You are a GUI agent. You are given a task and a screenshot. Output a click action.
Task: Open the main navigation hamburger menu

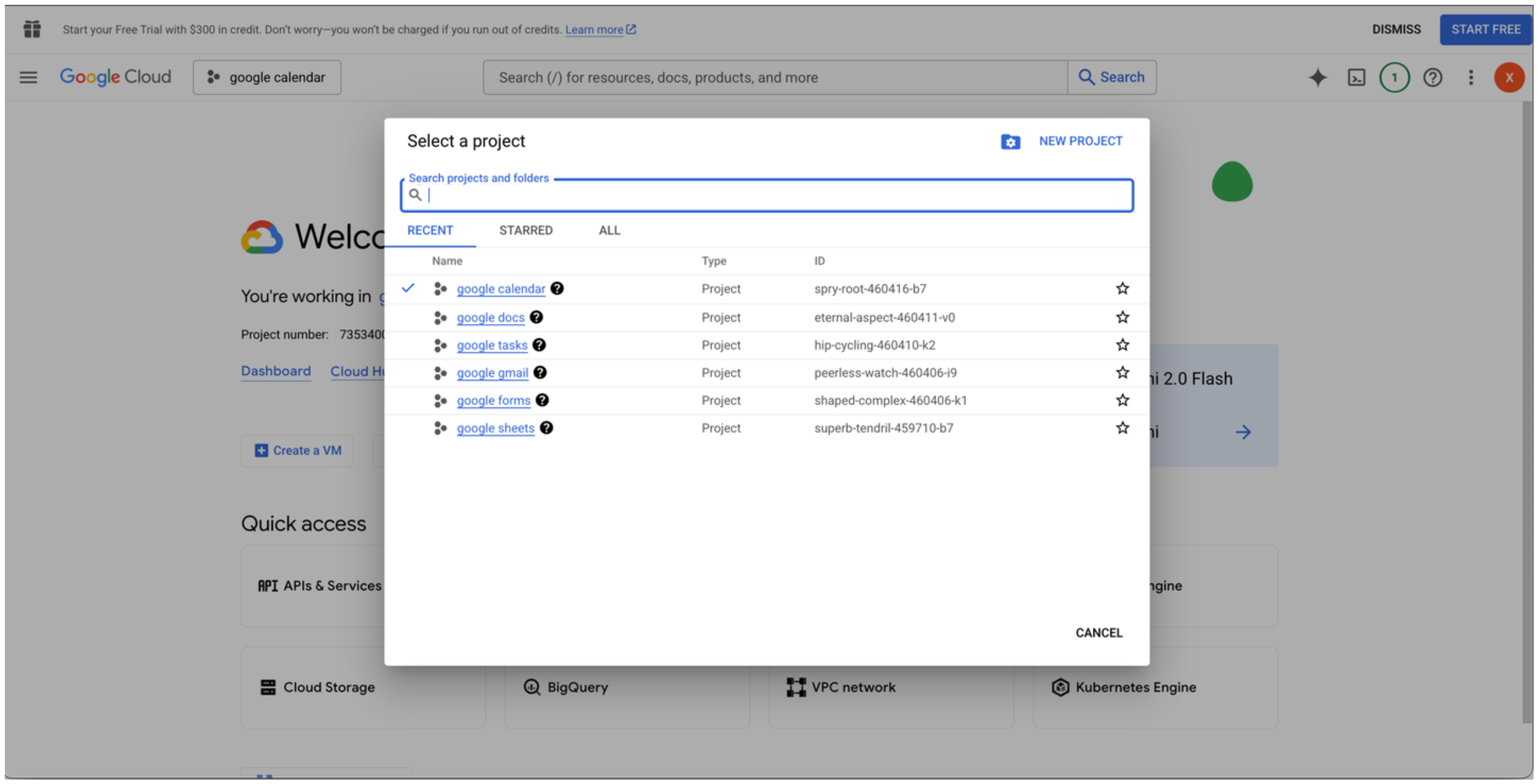pyautogui.click(x=28, y=77)
